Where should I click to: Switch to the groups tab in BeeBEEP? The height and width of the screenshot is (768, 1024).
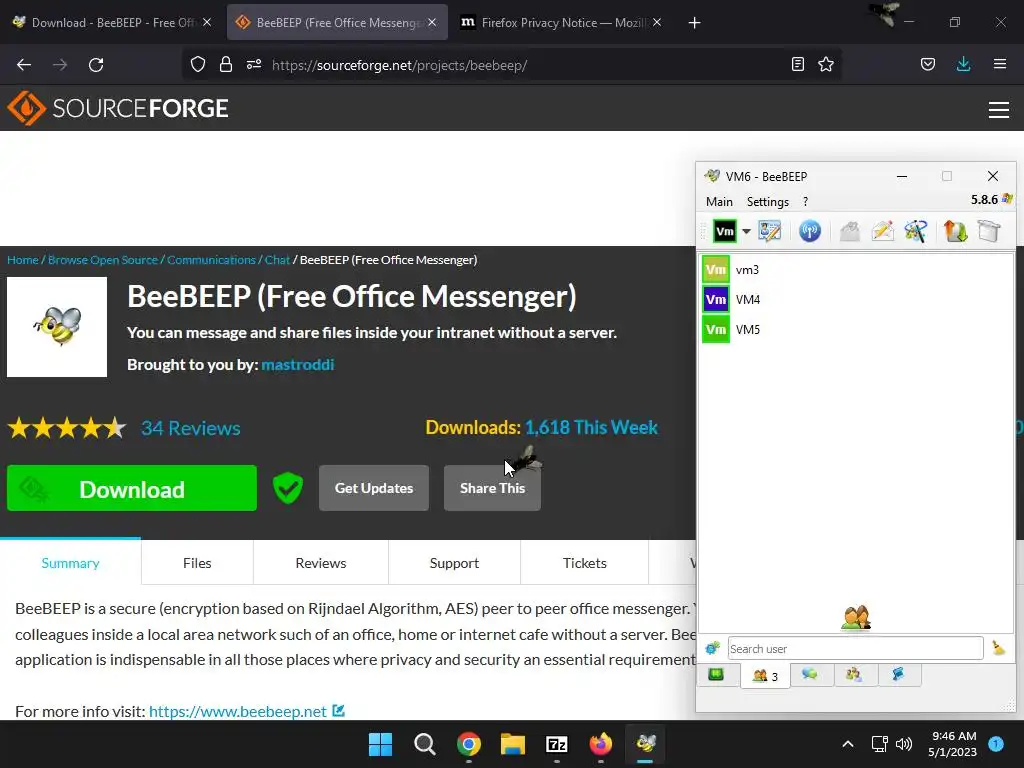point(854,675)
